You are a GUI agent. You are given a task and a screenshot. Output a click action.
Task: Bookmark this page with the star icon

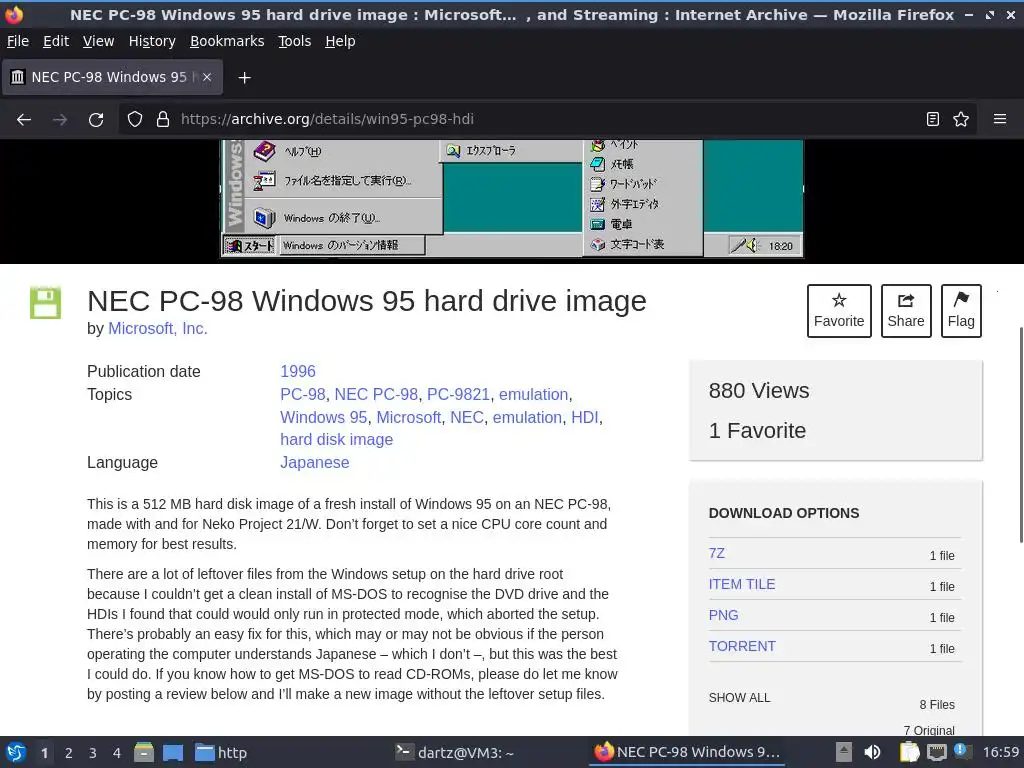click(x=961, y=120)
